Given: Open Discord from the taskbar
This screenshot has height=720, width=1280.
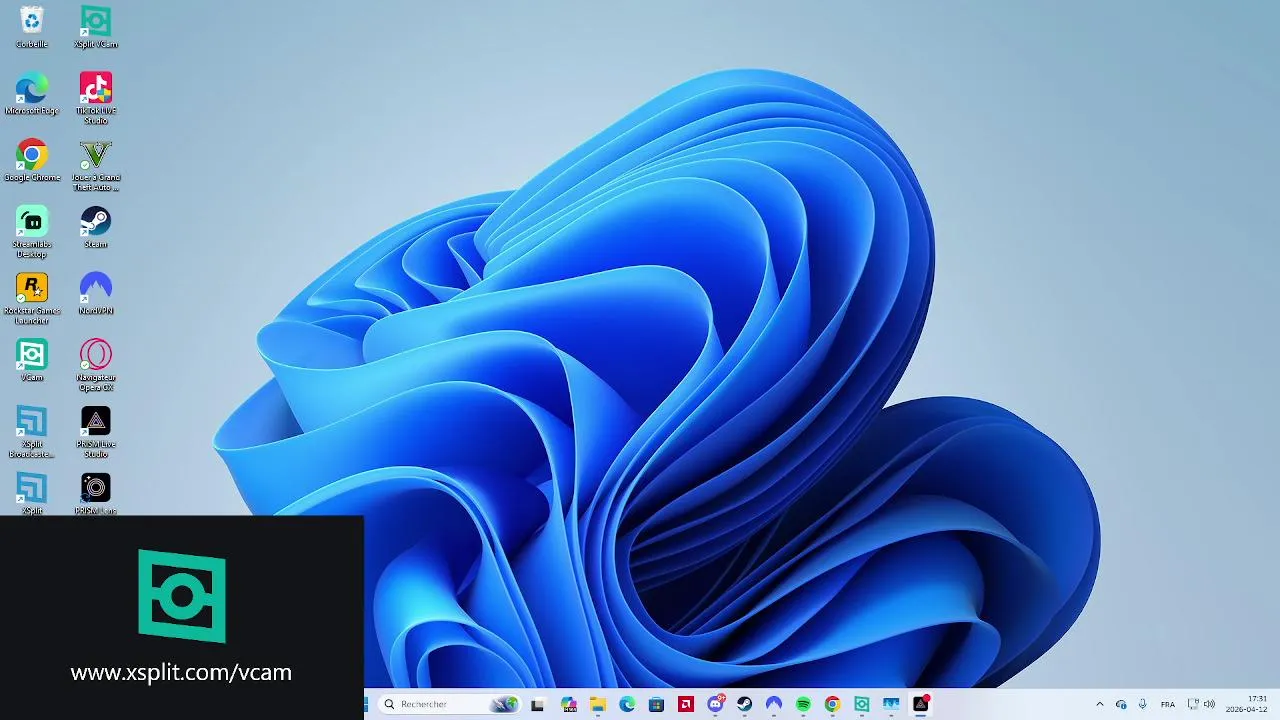Looking at the screenshot, I should [715, 704].
